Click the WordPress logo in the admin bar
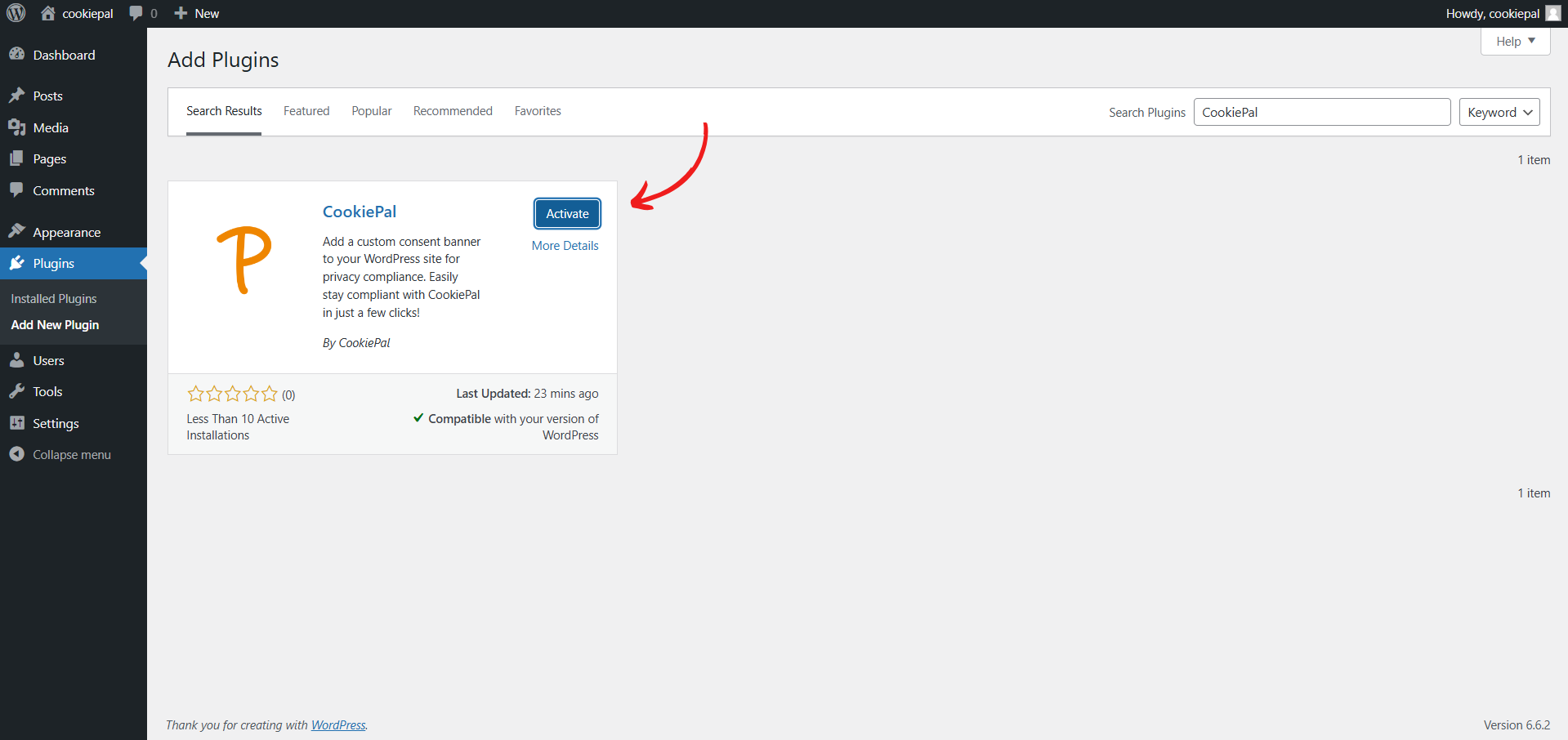This screenshot has width=1568, height=740. coord(16,13)
